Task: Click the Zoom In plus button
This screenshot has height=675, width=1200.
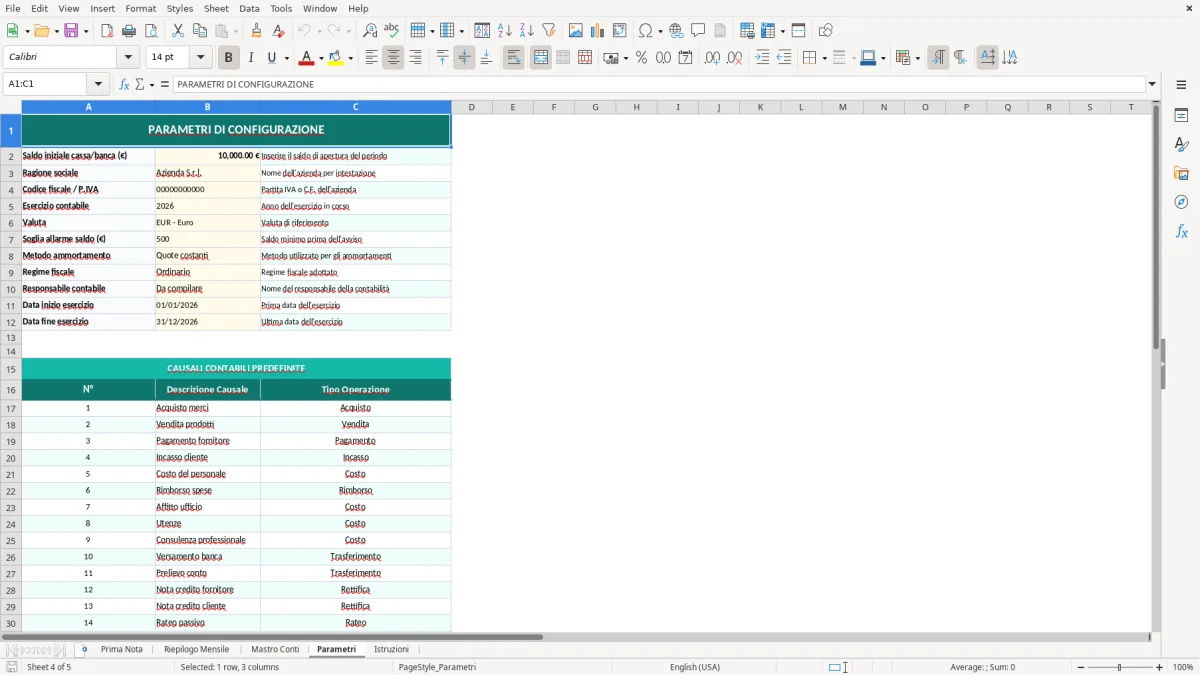Action: click(1160, 667)
